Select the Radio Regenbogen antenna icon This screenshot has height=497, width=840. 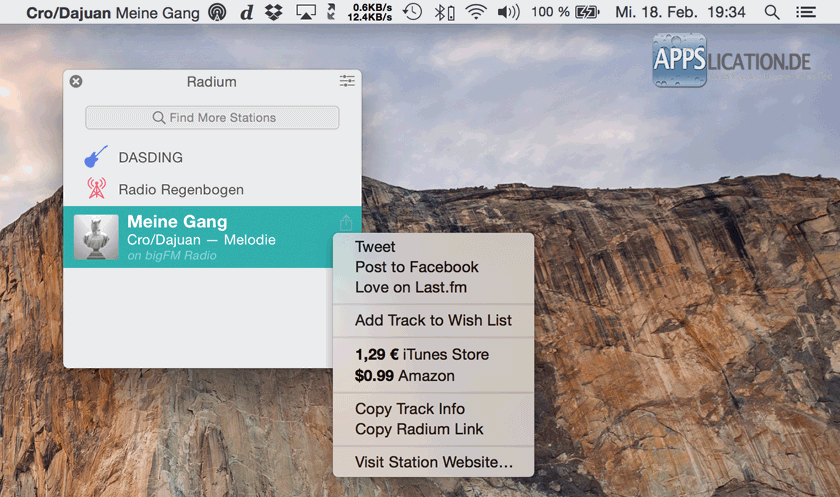point(96,189)
